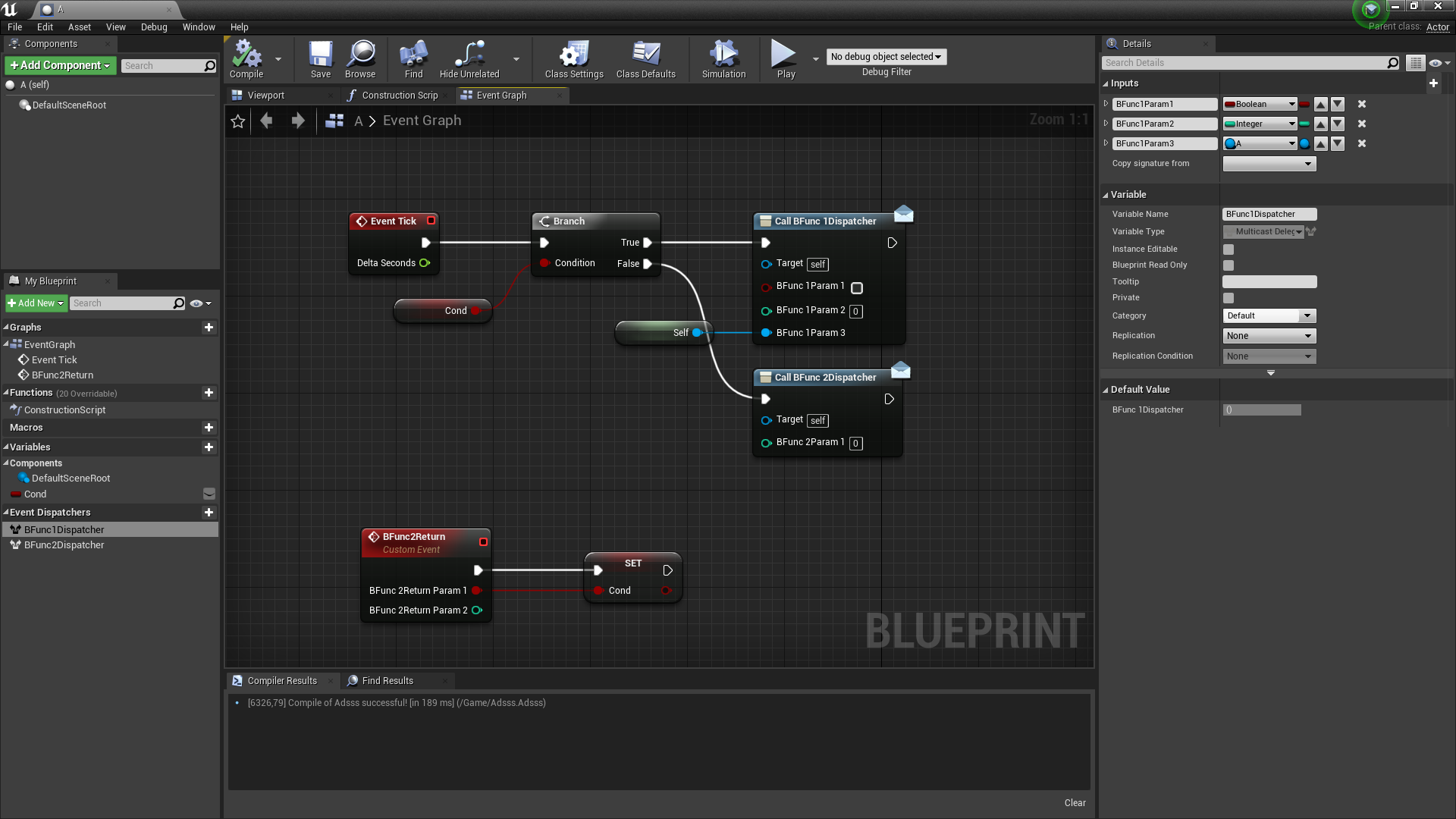Open the Debug menu

(154, 27)
